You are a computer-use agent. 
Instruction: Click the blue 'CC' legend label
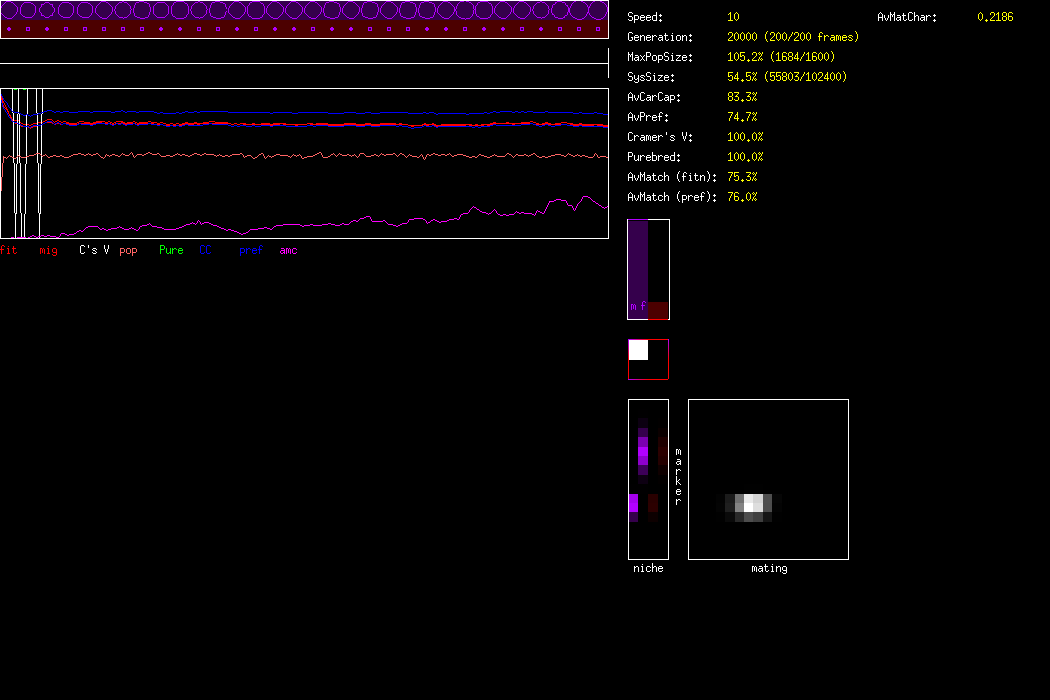[206, 250]
